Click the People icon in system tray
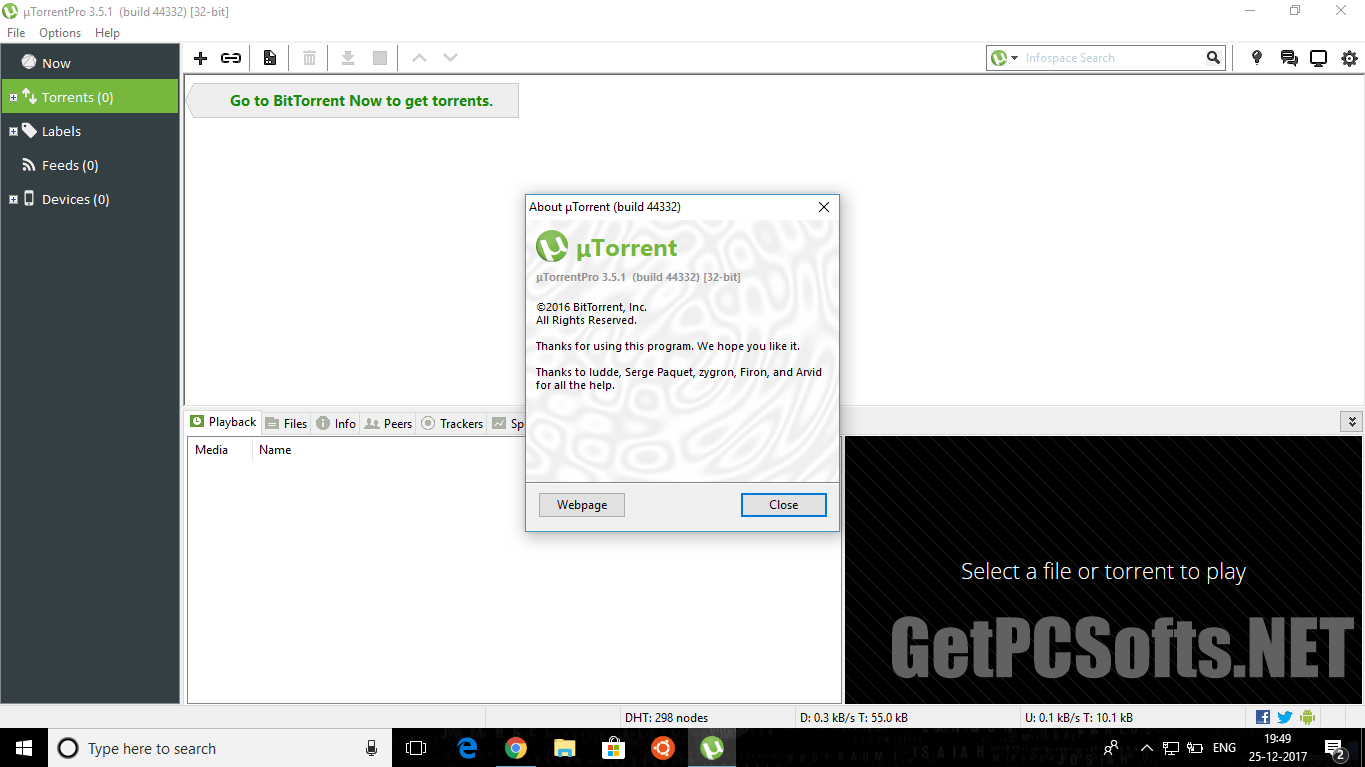The height and width of the screenshot is (767, 1365). pos(1111,748)
